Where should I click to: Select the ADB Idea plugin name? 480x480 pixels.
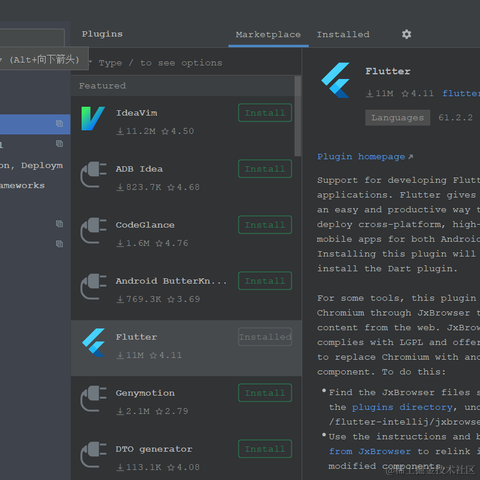tap(139, 169)
